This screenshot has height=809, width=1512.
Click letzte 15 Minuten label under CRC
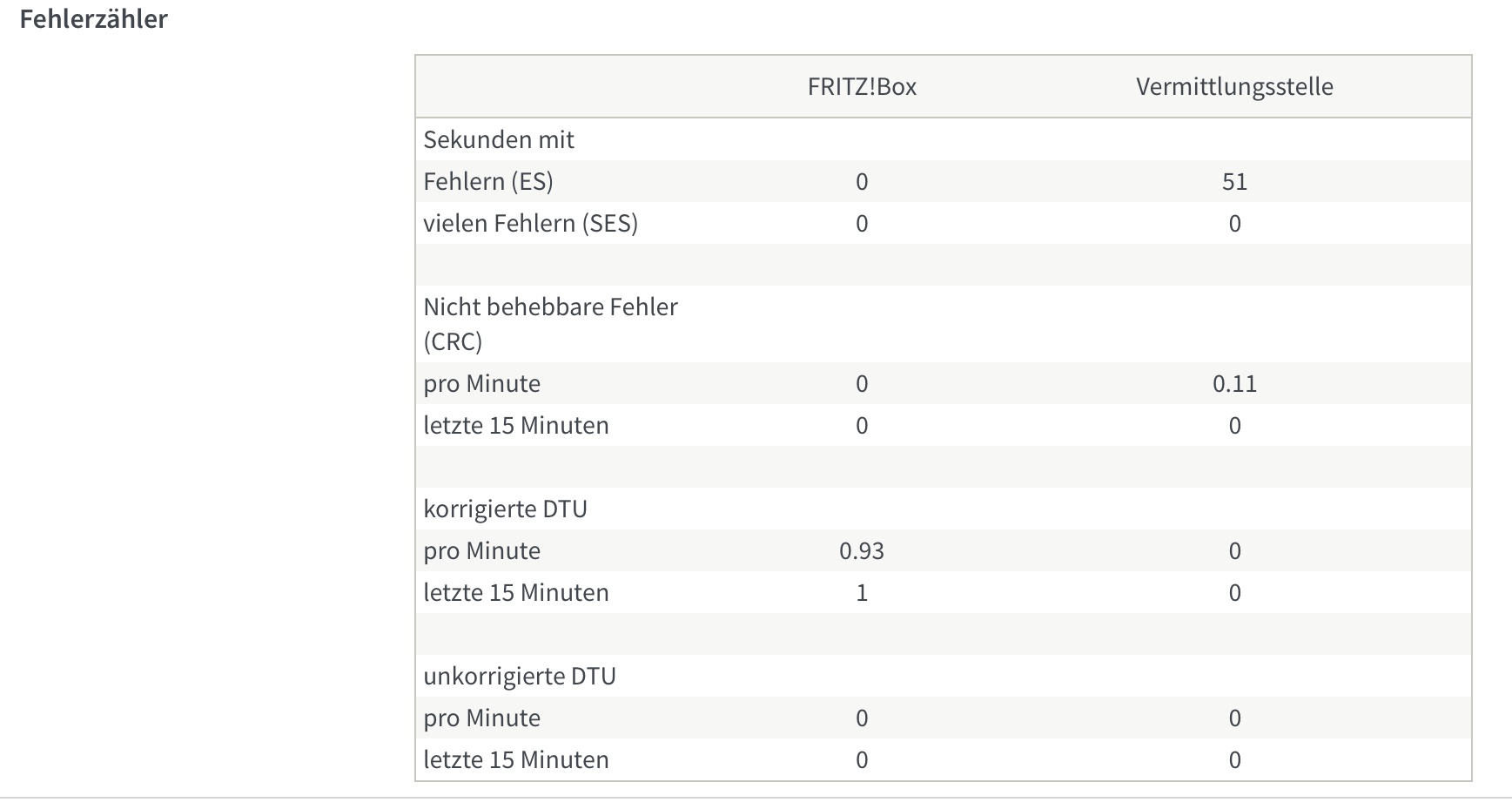(516, 425)
